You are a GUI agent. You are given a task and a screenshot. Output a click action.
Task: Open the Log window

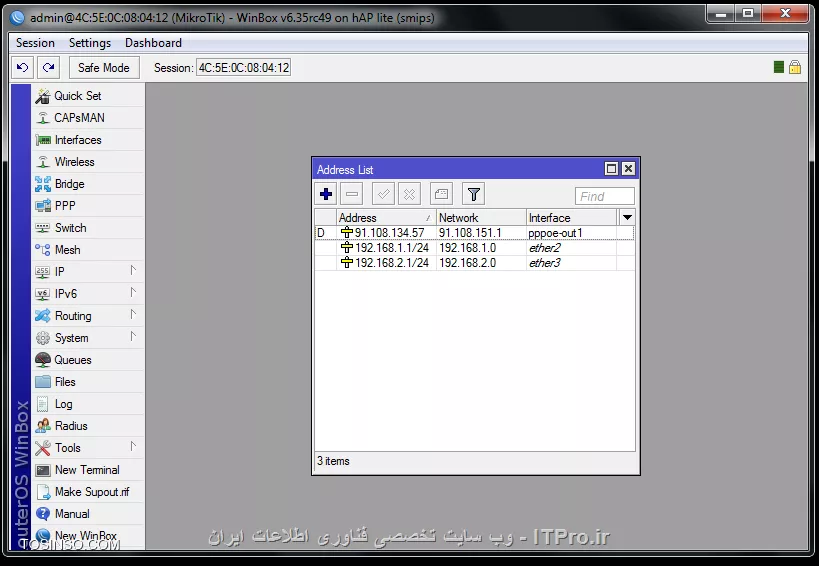(x=88, y=404)
